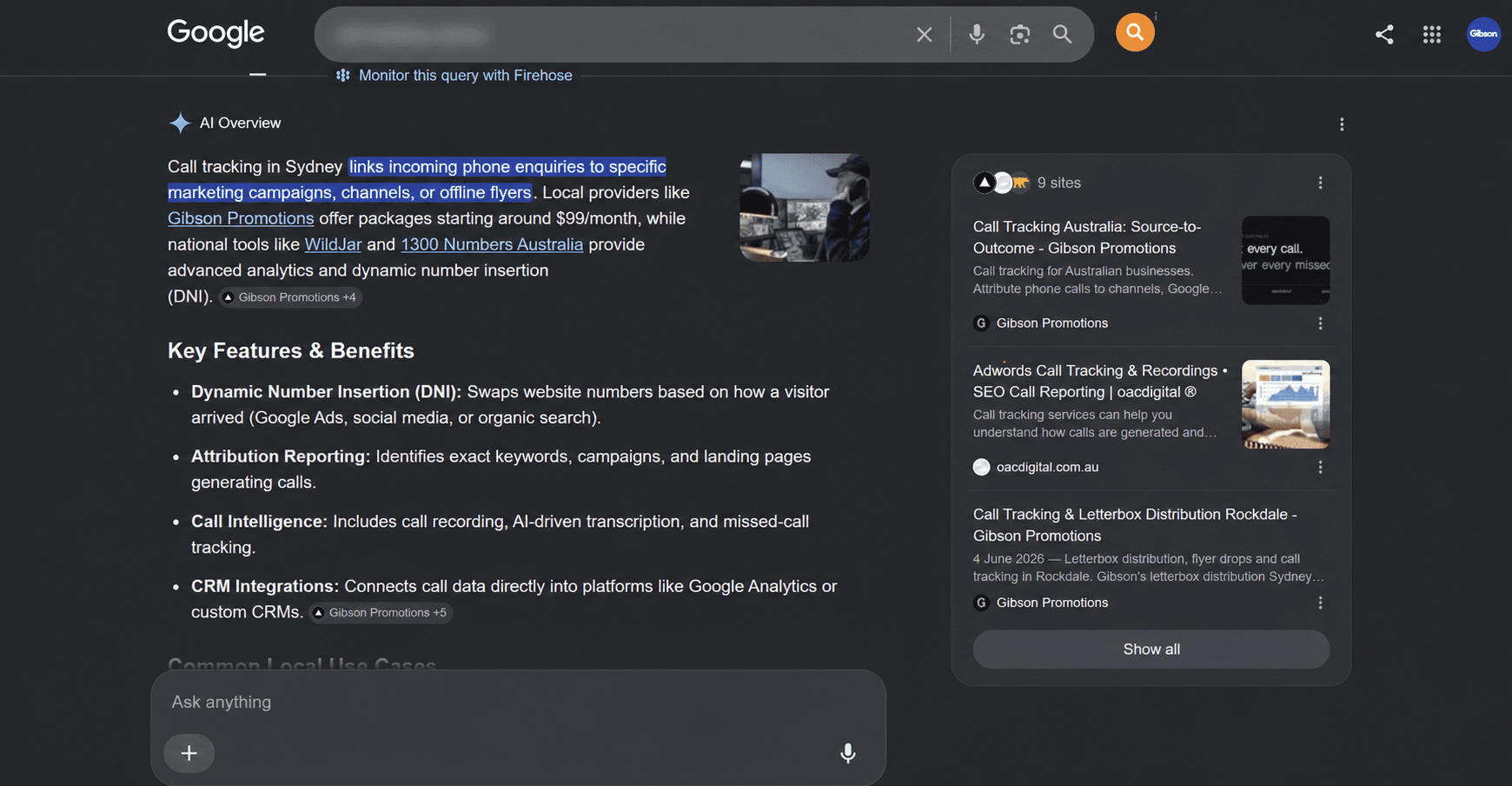Click the microphone in the Ask anything box
The image size is (1512, 786).
pyautogui.click(x=848, y=753)
